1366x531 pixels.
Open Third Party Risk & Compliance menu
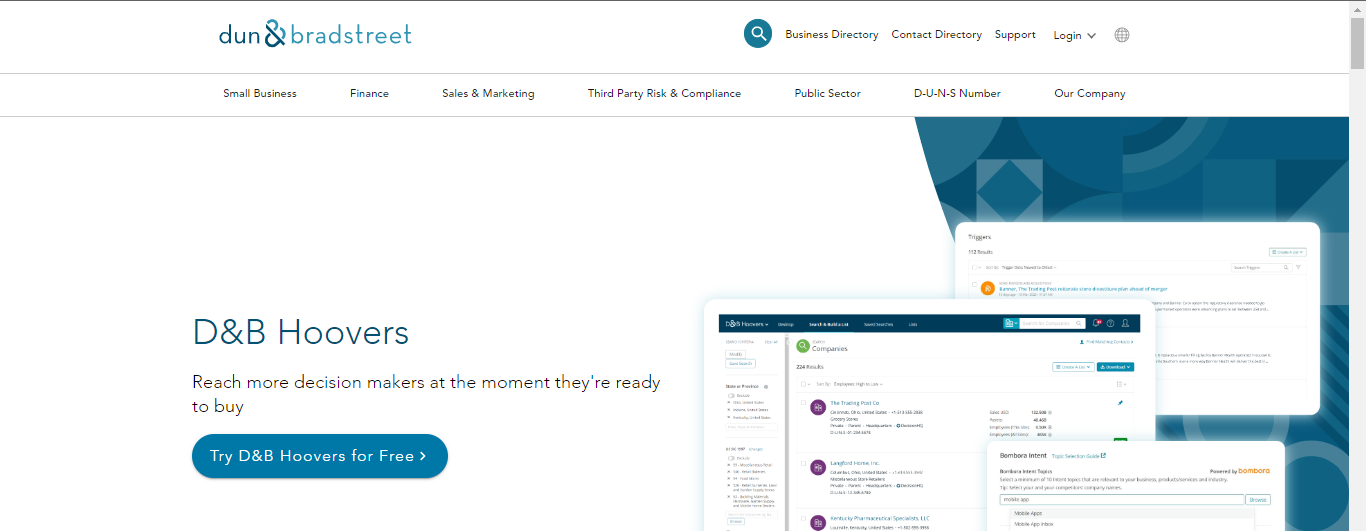(664, 94)
